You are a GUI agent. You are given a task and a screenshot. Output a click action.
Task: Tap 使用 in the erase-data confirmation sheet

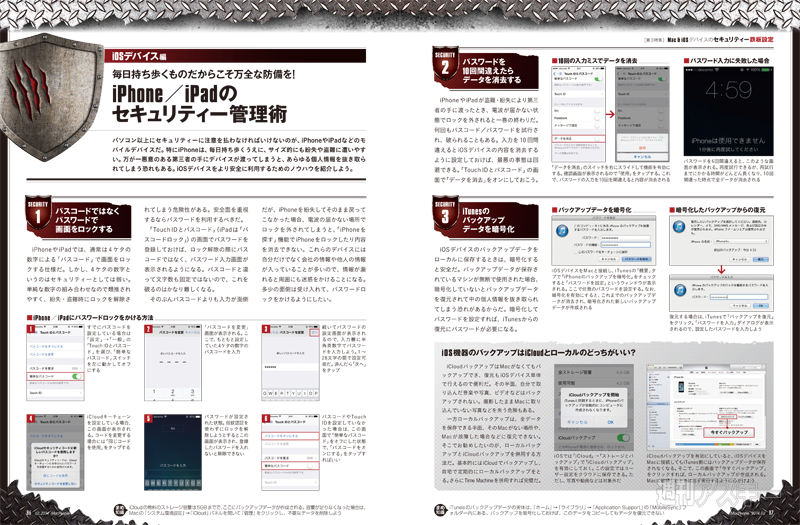tap(642, 147)
